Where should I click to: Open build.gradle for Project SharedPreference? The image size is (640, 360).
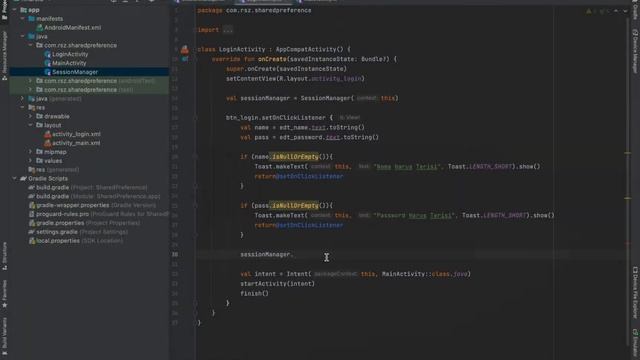pos(92,187)
